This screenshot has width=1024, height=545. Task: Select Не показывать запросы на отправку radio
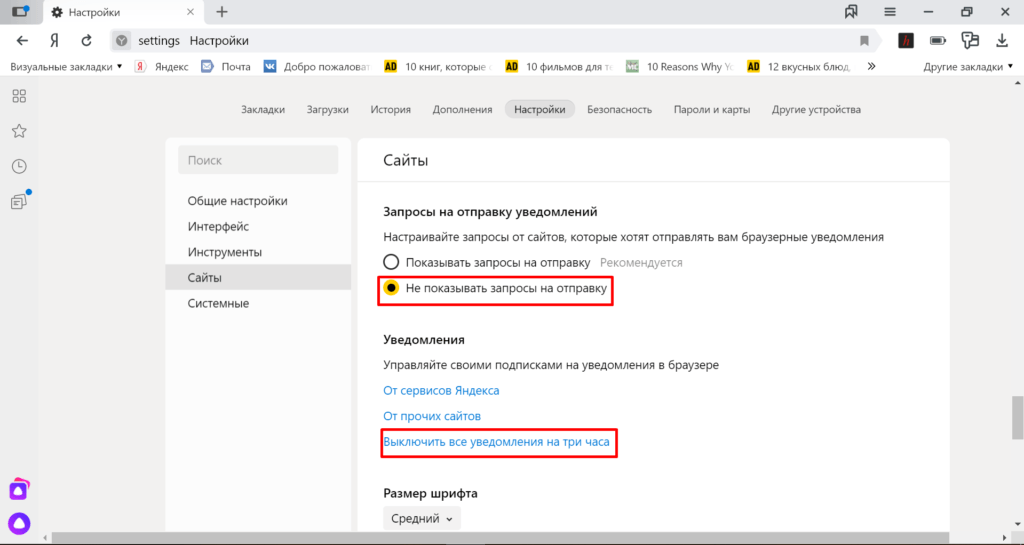391,288
